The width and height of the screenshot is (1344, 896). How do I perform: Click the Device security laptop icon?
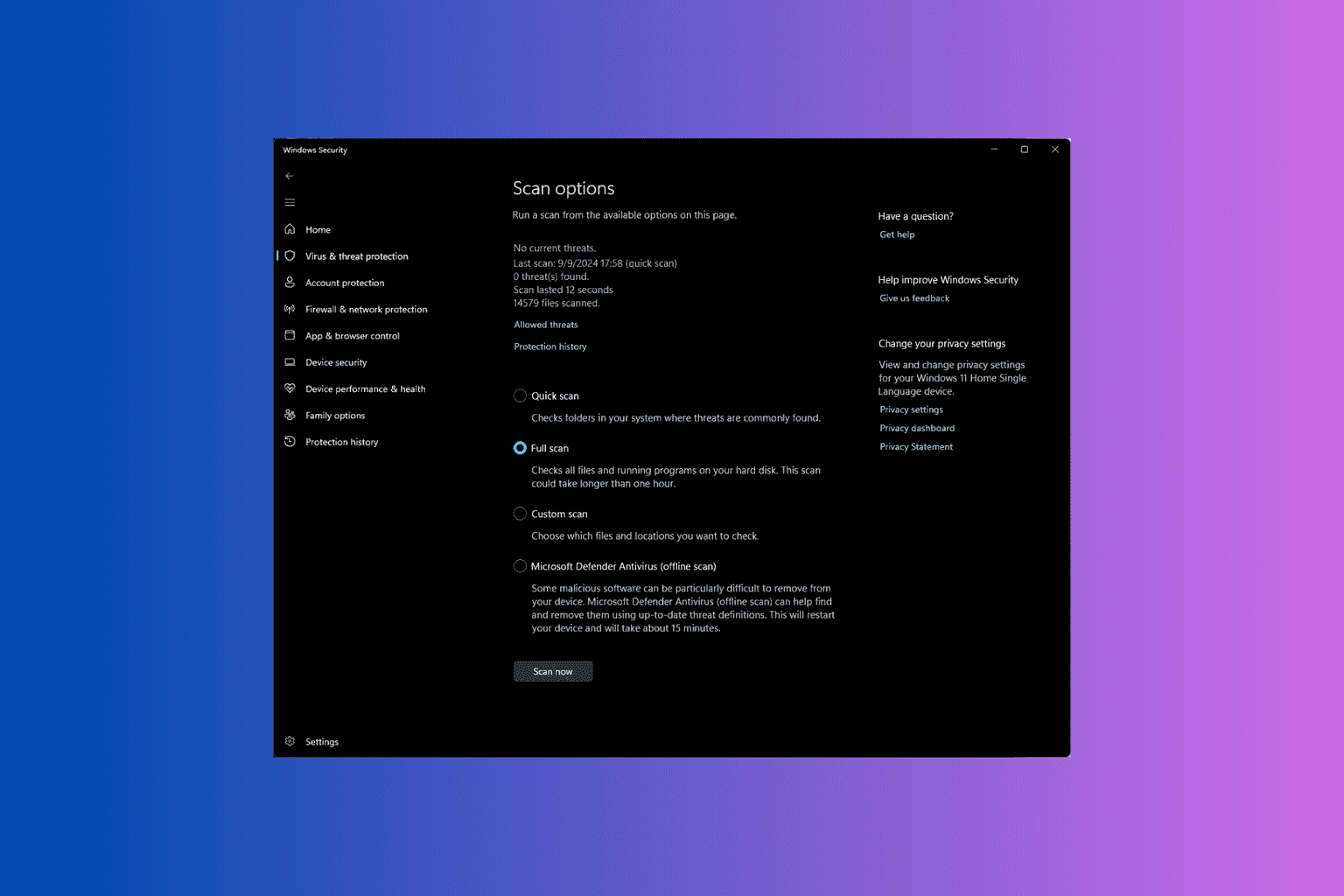(x=290, y=362)
